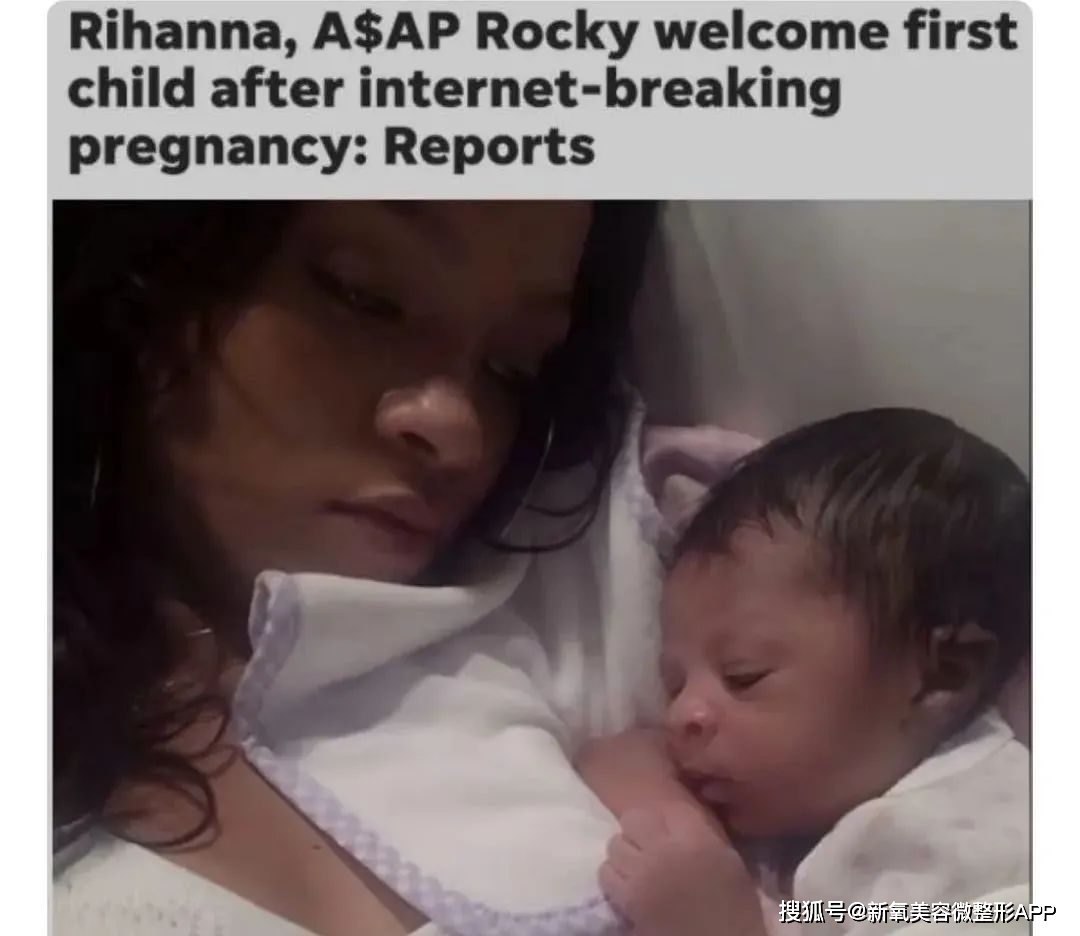1080x936 pixels.
Task: Click the word "Reports" ending the headline
Action: [489, 147]
